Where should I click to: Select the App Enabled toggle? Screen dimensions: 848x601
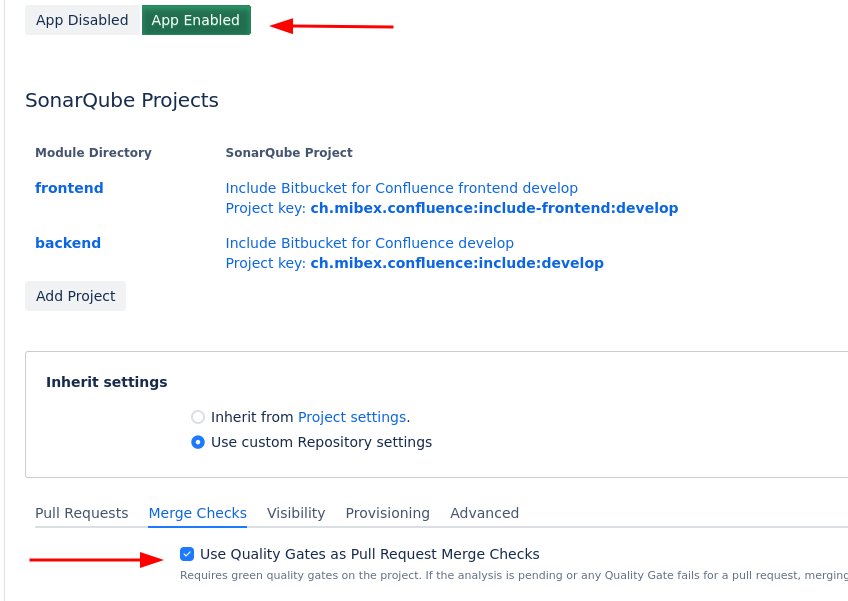pos(196,20)
